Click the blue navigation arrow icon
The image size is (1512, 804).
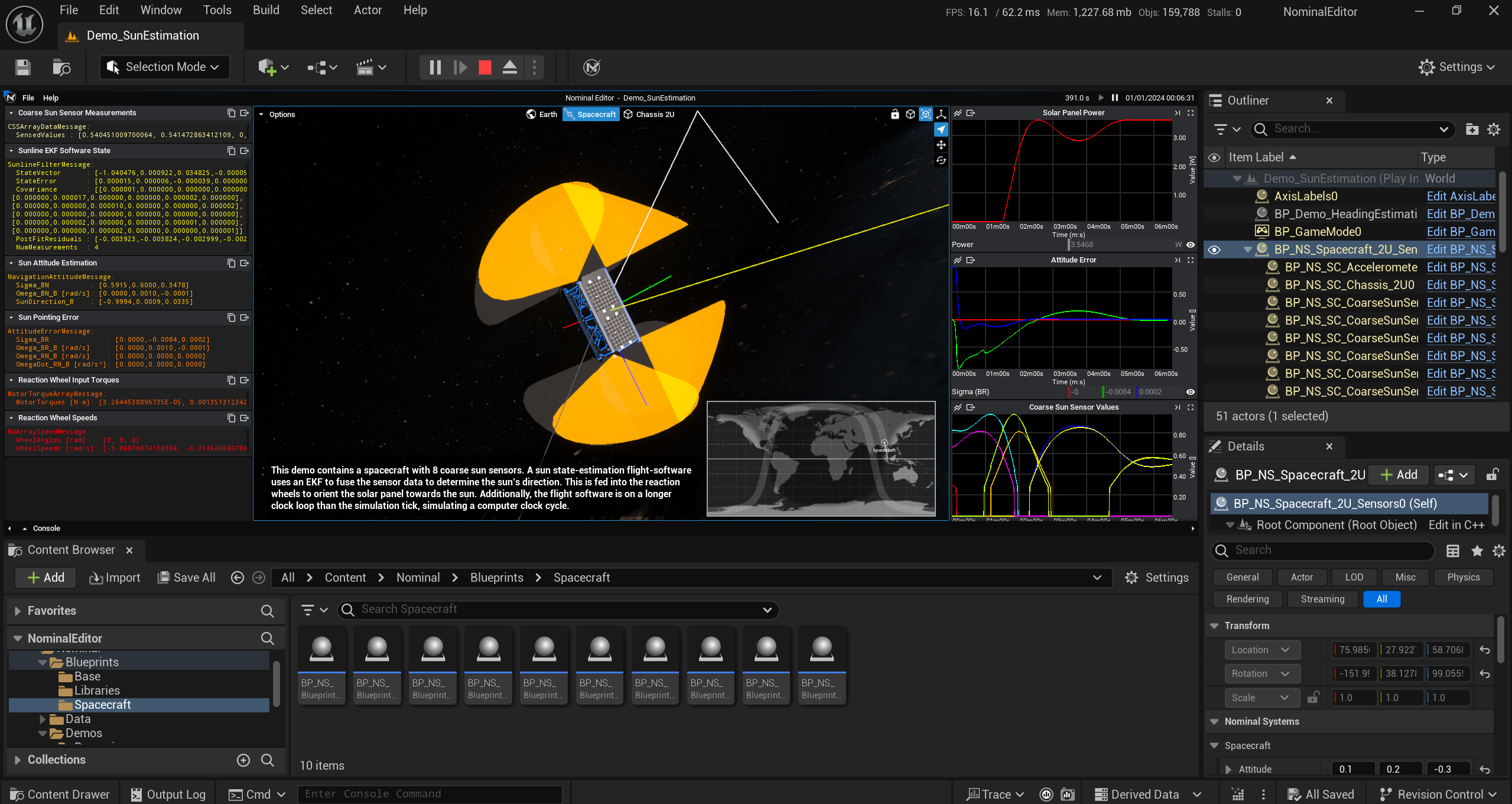click(941, 129)
